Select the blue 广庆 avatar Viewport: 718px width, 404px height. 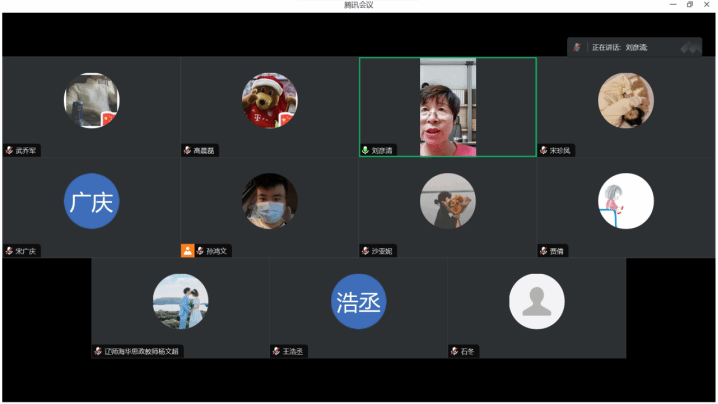91,202
